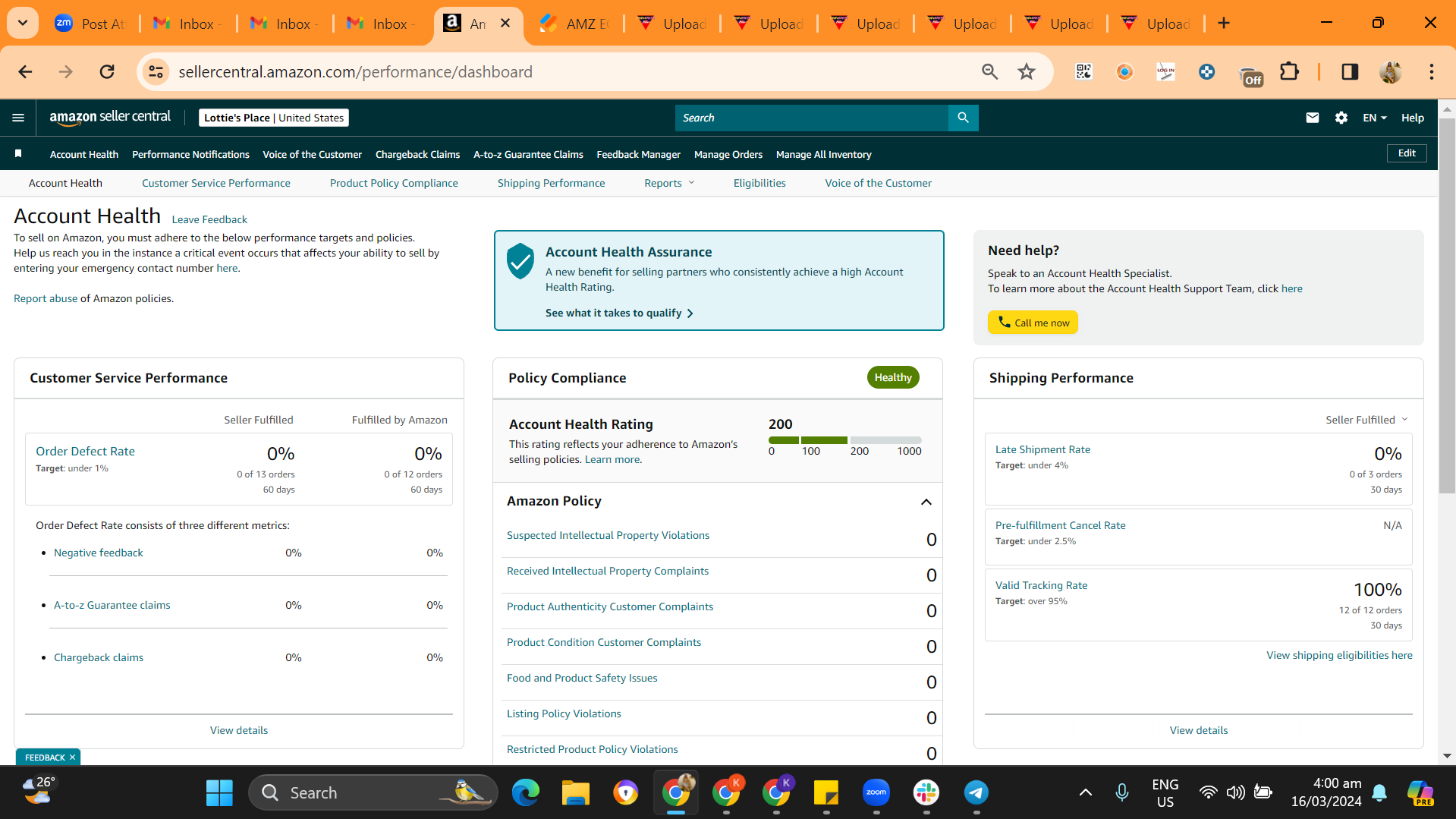This screenshot has width=1456, height=819.
Task: Close the active Amazon tab
Action: [505, 24]
